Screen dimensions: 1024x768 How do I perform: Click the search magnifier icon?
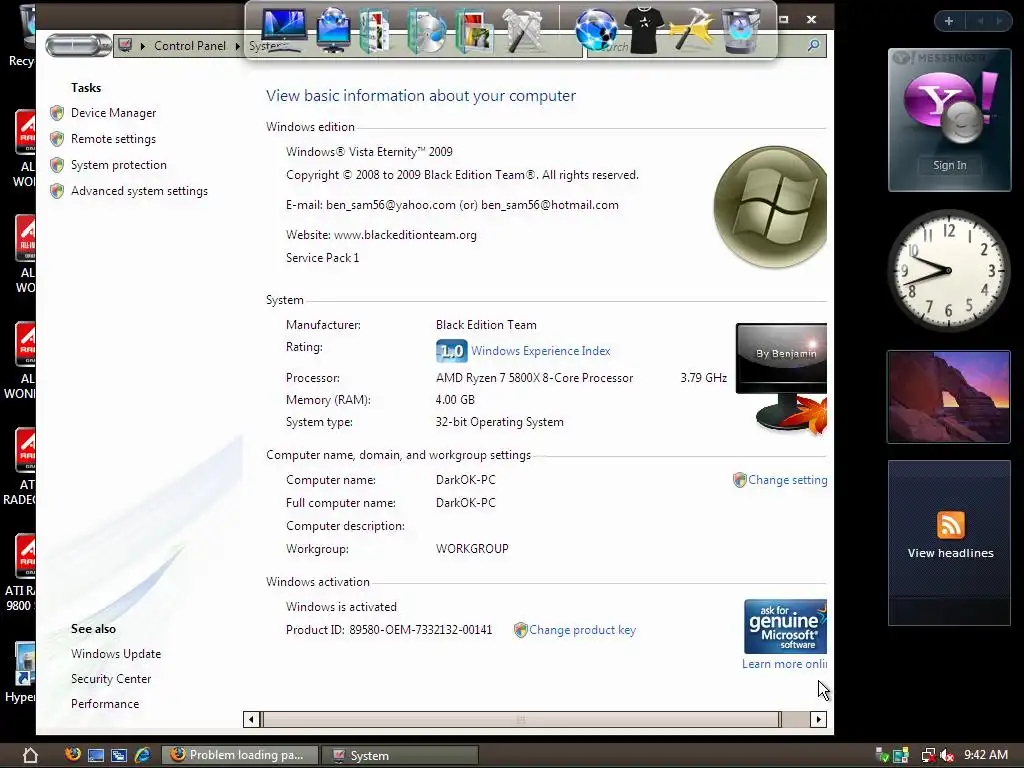[813, 46]
